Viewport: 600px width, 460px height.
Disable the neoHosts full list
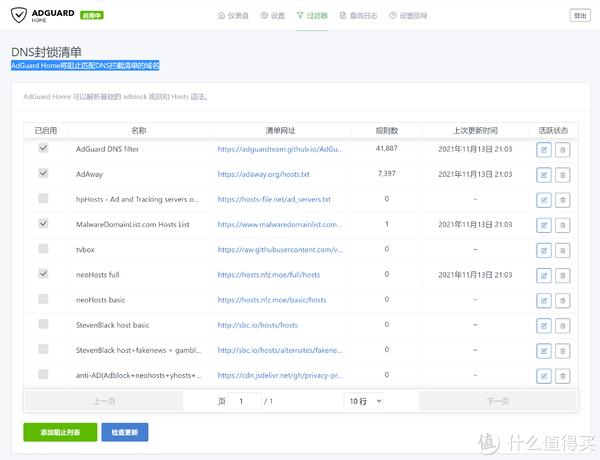pos(43,274)
